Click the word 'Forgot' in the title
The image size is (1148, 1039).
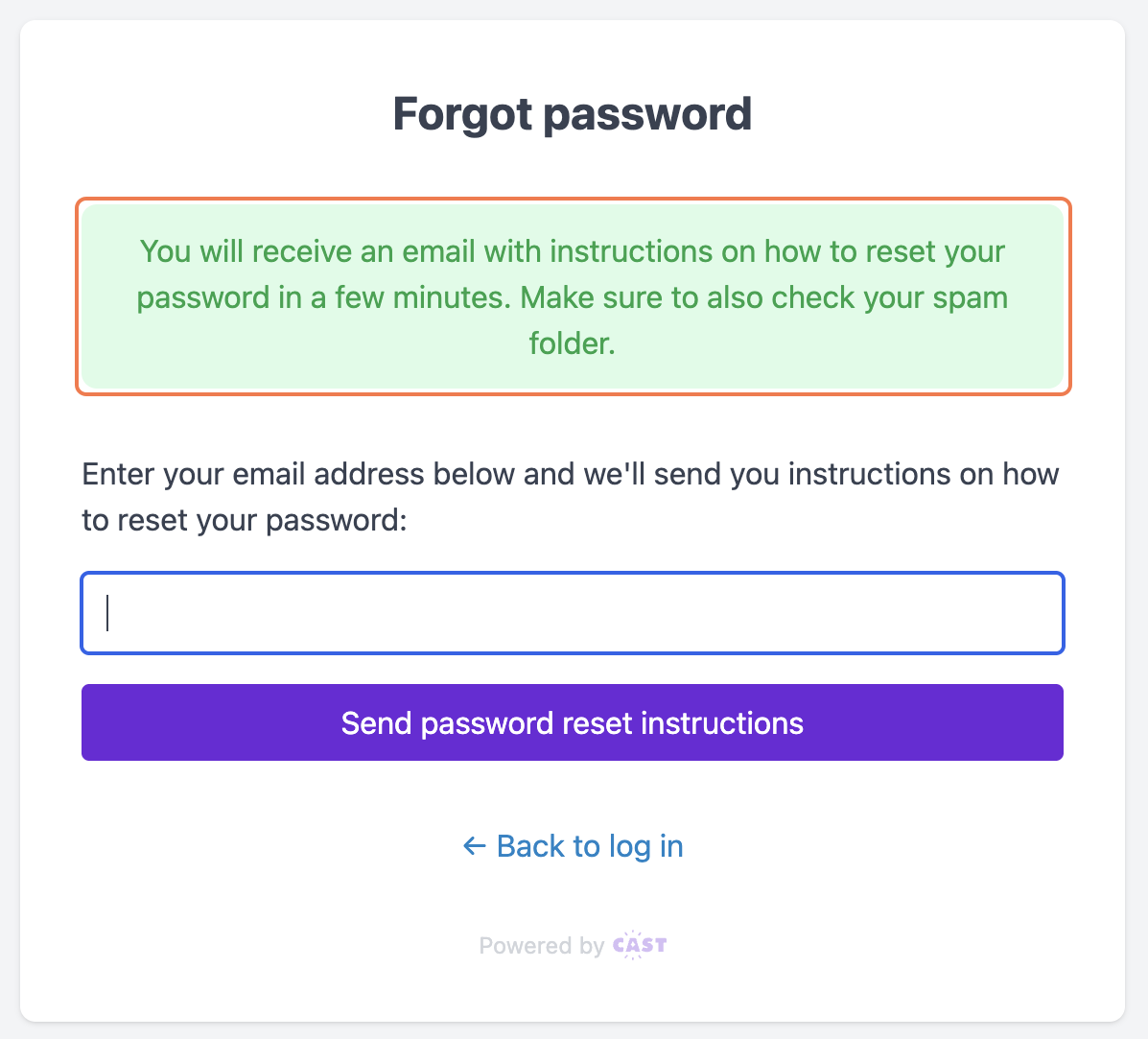pos(462,114)
